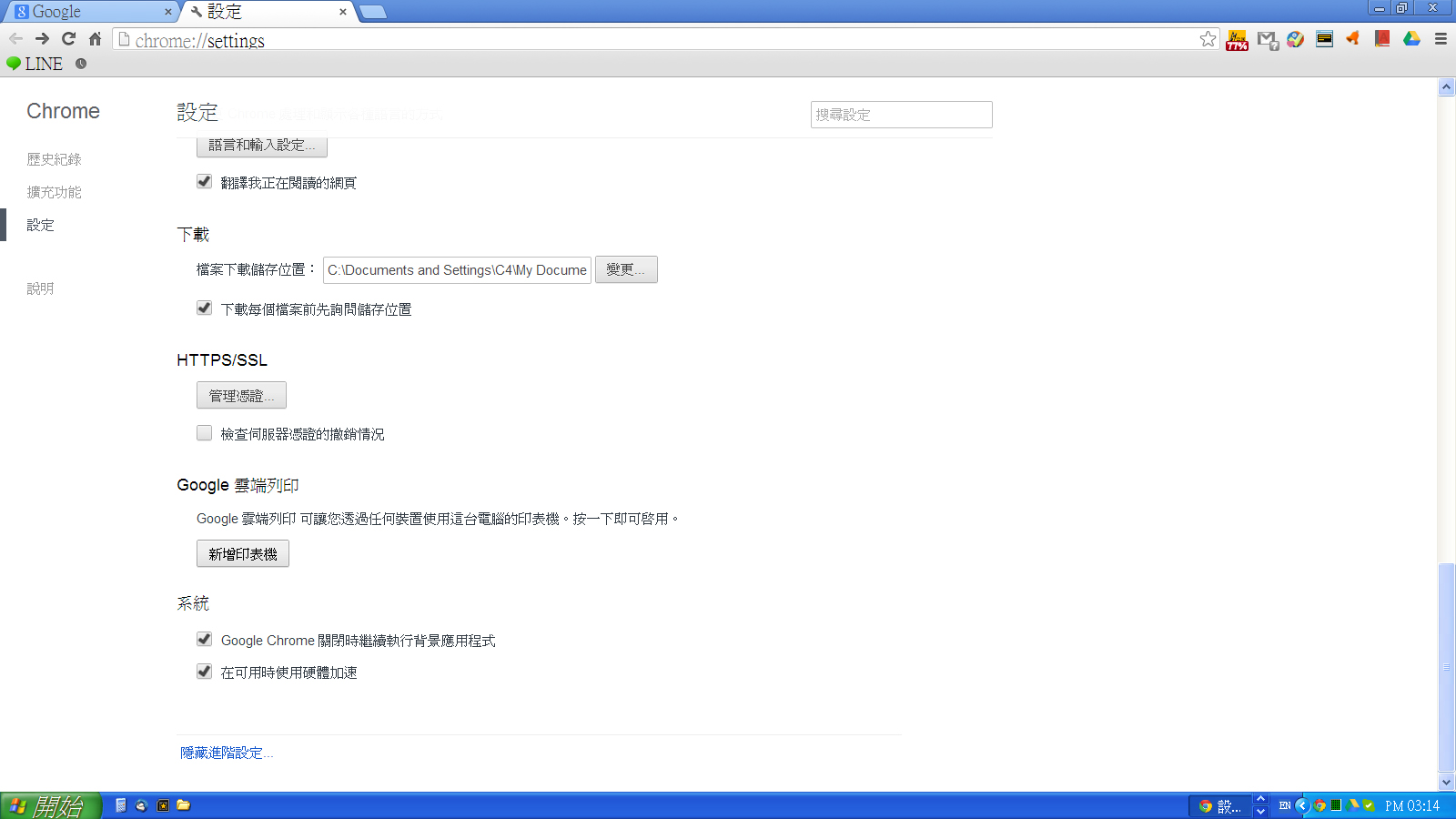This screenshot has width=1456, height=819.
Task: Close the Google tab
Action: 167,12
